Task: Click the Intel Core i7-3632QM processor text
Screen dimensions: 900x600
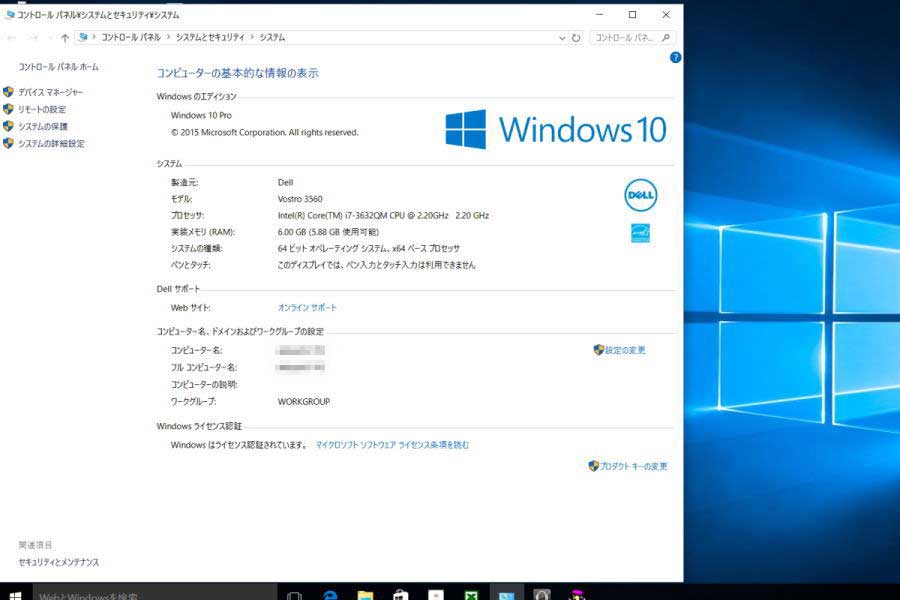Action: [x=383, y=215]
